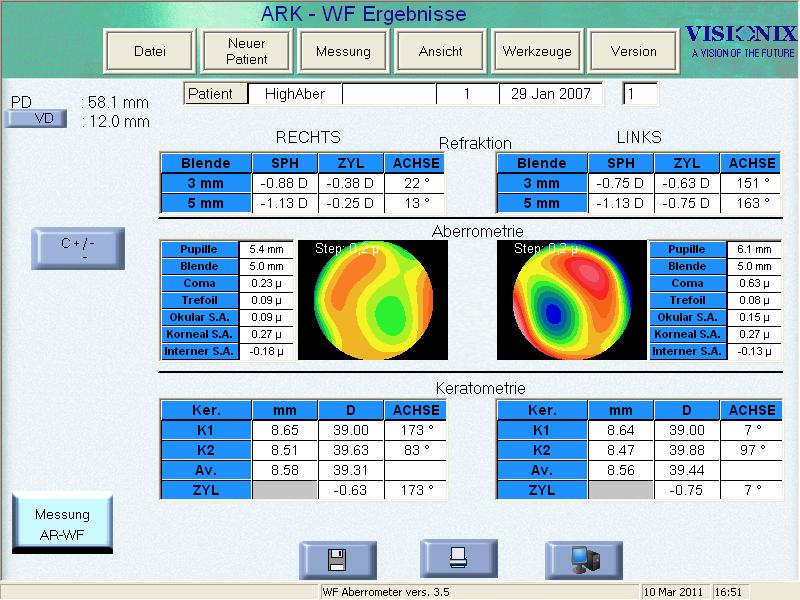800x600 pixels.
Task: Select the Messung AR-WF mode button
Action: 62,523
